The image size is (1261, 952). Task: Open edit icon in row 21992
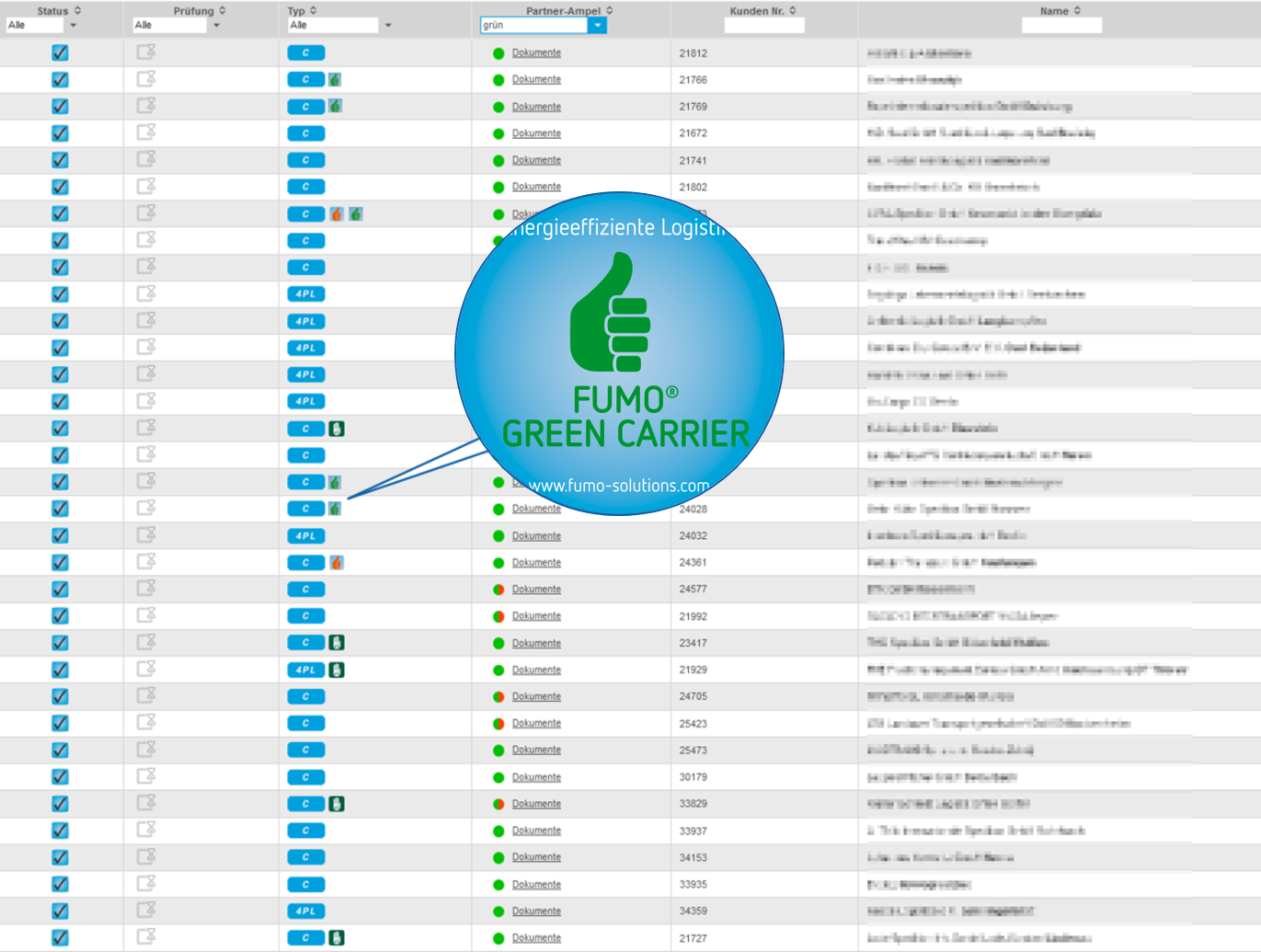point(146,615)
